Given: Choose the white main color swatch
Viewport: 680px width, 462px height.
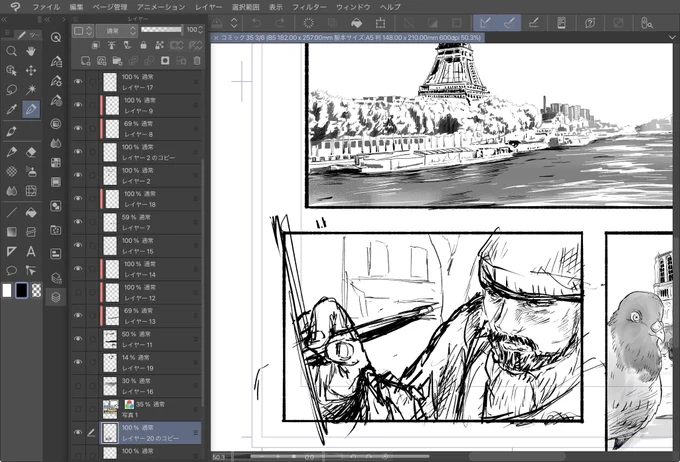Looking at the screenshot, I should pyautogui.click(x=7, y=290).
